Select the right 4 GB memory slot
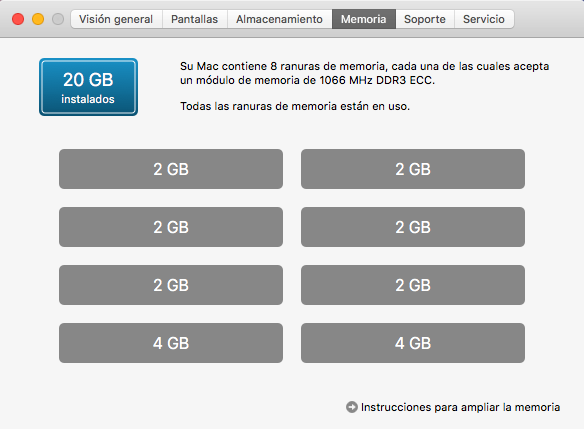Image resolution: width=584 pixels, height=429 pixels. click(x=413, y=343)
